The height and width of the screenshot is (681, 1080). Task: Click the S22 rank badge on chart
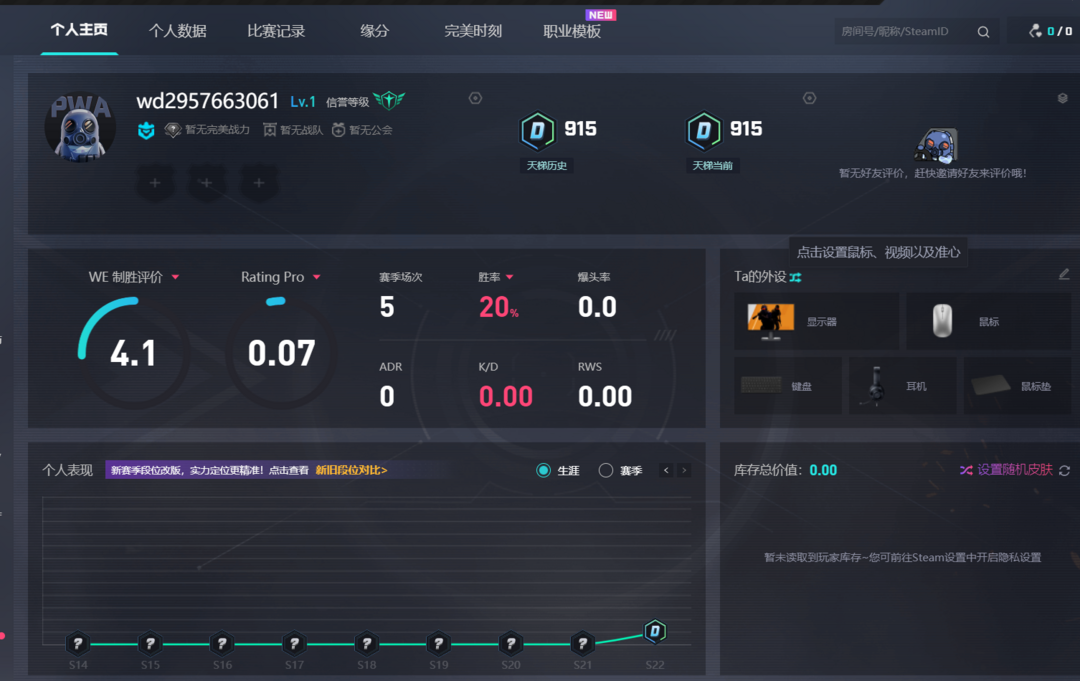tap(654, 631)
